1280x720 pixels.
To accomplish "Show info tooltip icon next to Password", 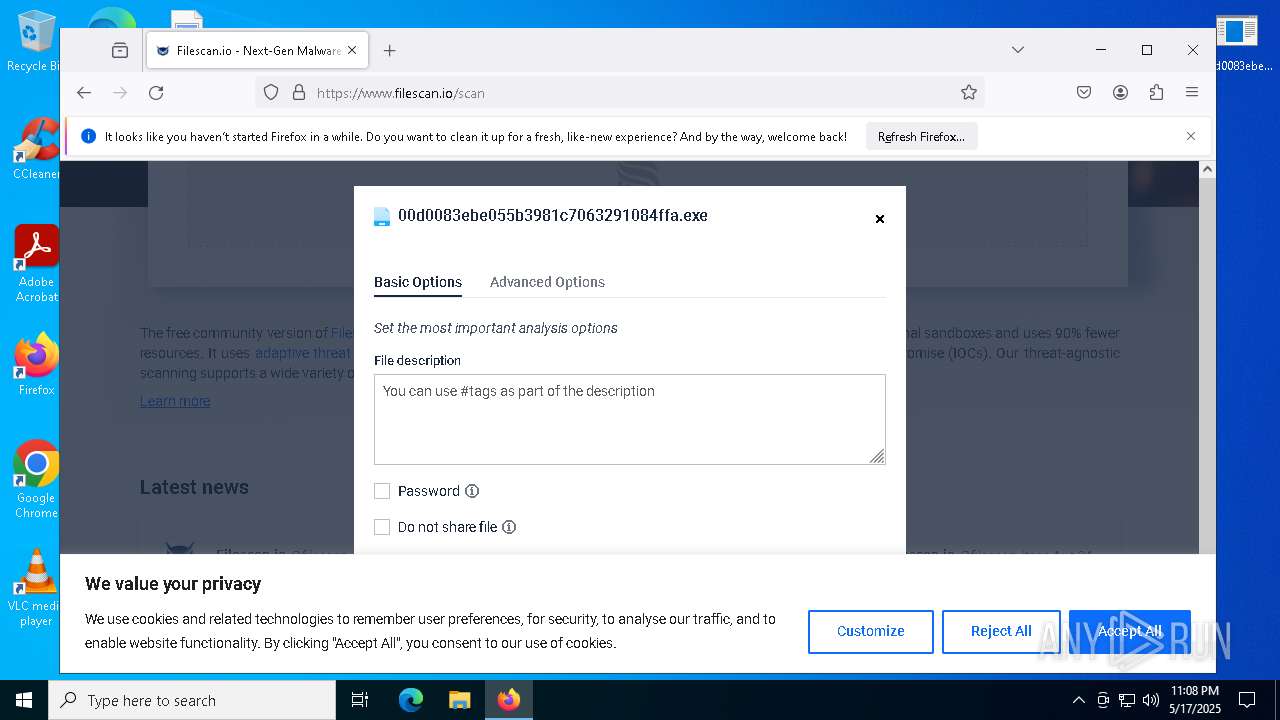I will pos(472,491).
